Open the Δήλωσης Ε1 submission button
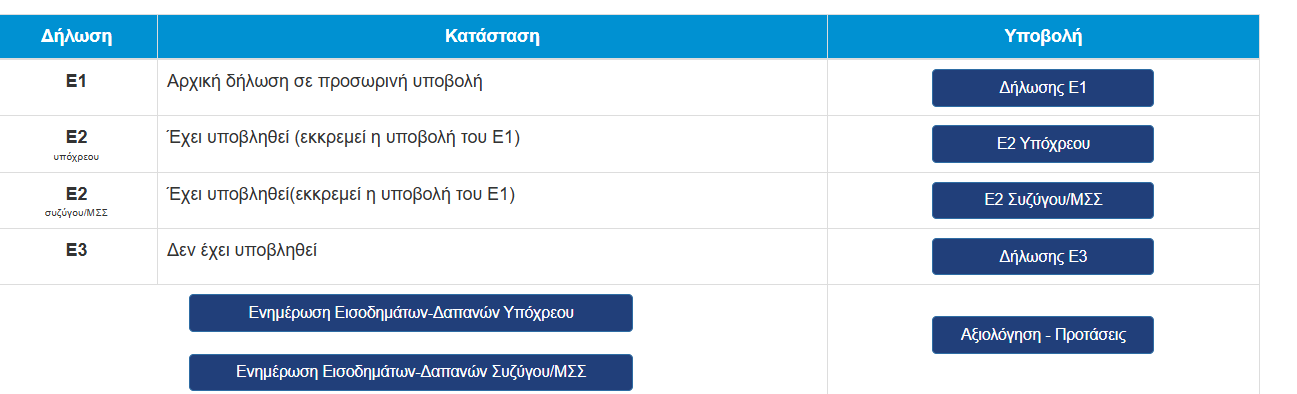This screenshot has width=1297, height=394. pyautogui.click(x=1042, y=88)
